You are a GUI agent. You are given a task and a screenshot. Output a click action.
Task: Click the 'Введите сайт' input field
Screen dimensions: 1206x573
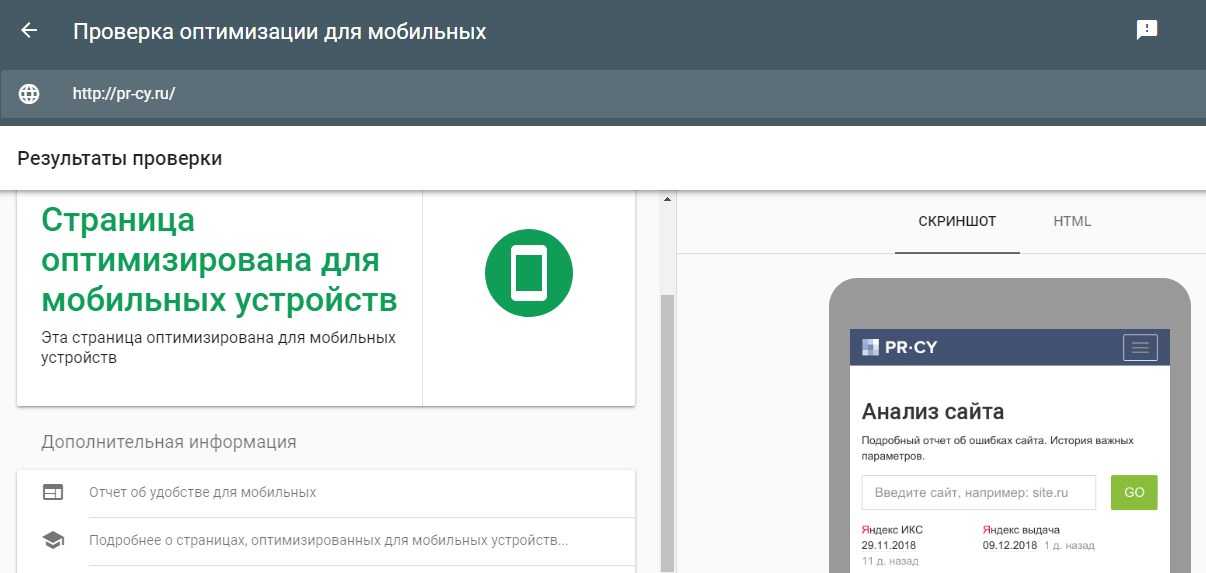[978, 493]
